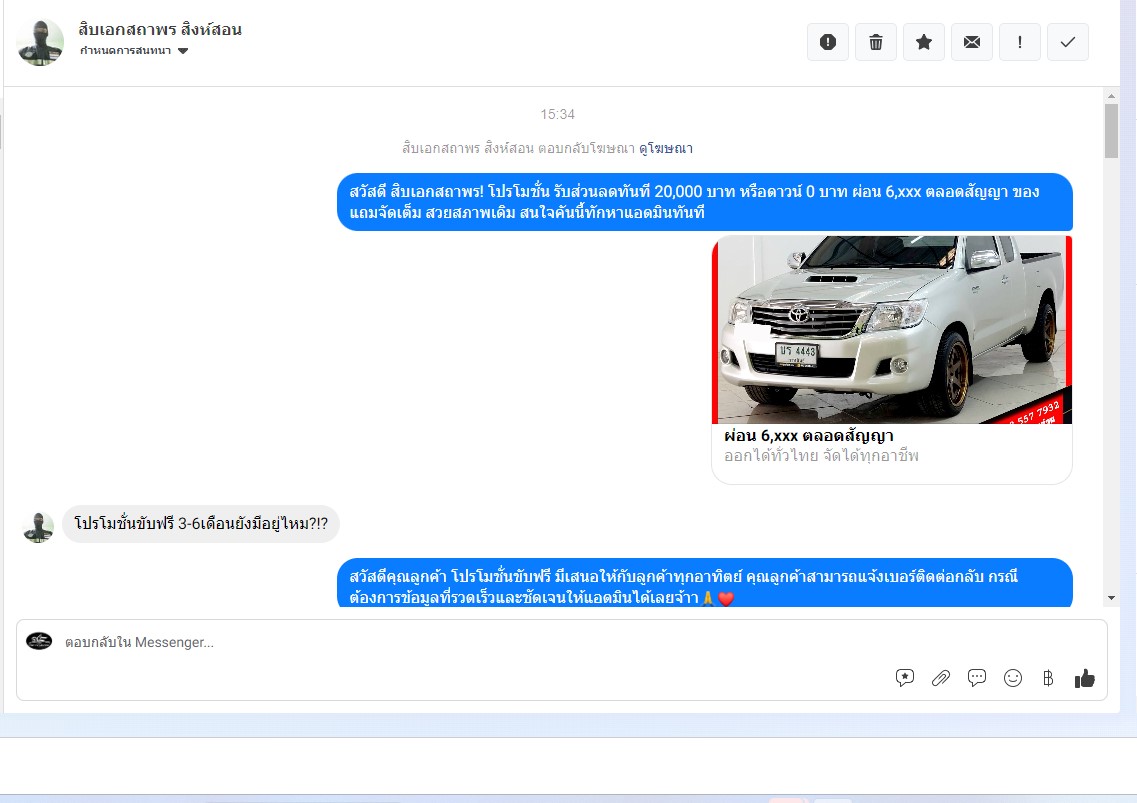Flag conversation as important with exclamation icon
The width and height of the screenshot is (1137, 803).
(1020, 42)
